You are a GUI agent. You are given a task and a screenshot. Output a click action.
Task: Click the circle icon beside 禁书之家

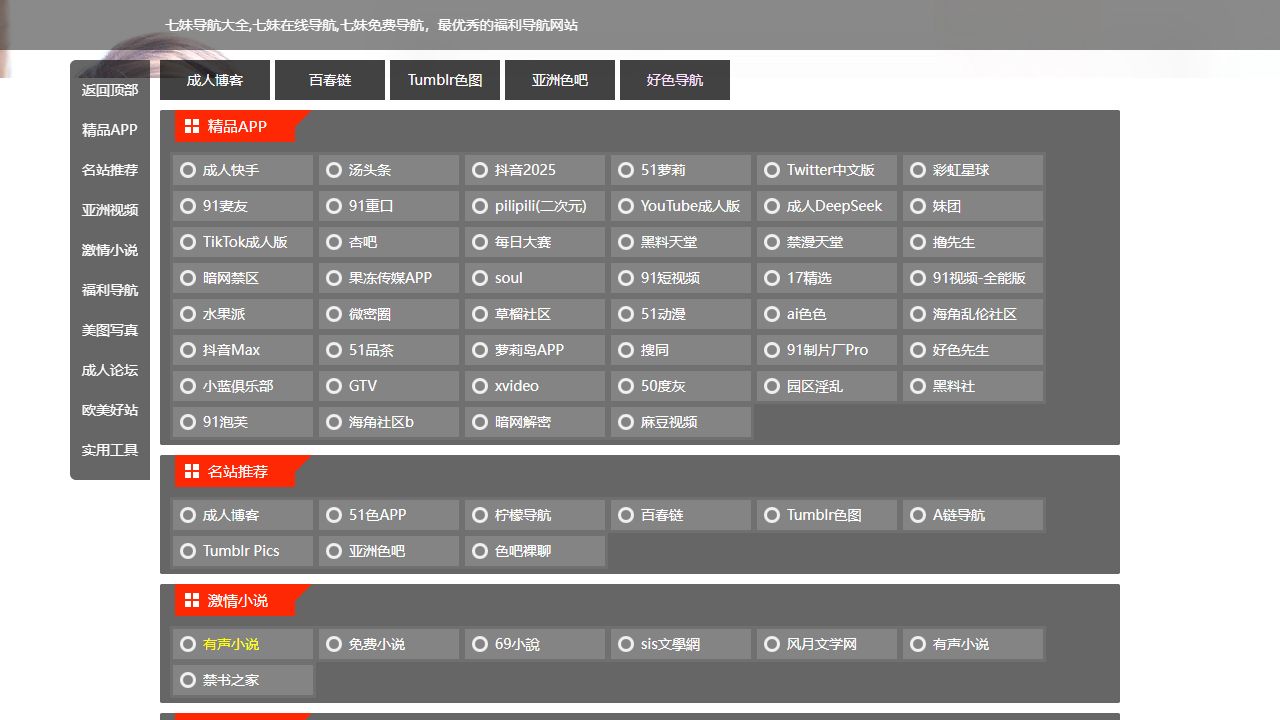point(188,680)
